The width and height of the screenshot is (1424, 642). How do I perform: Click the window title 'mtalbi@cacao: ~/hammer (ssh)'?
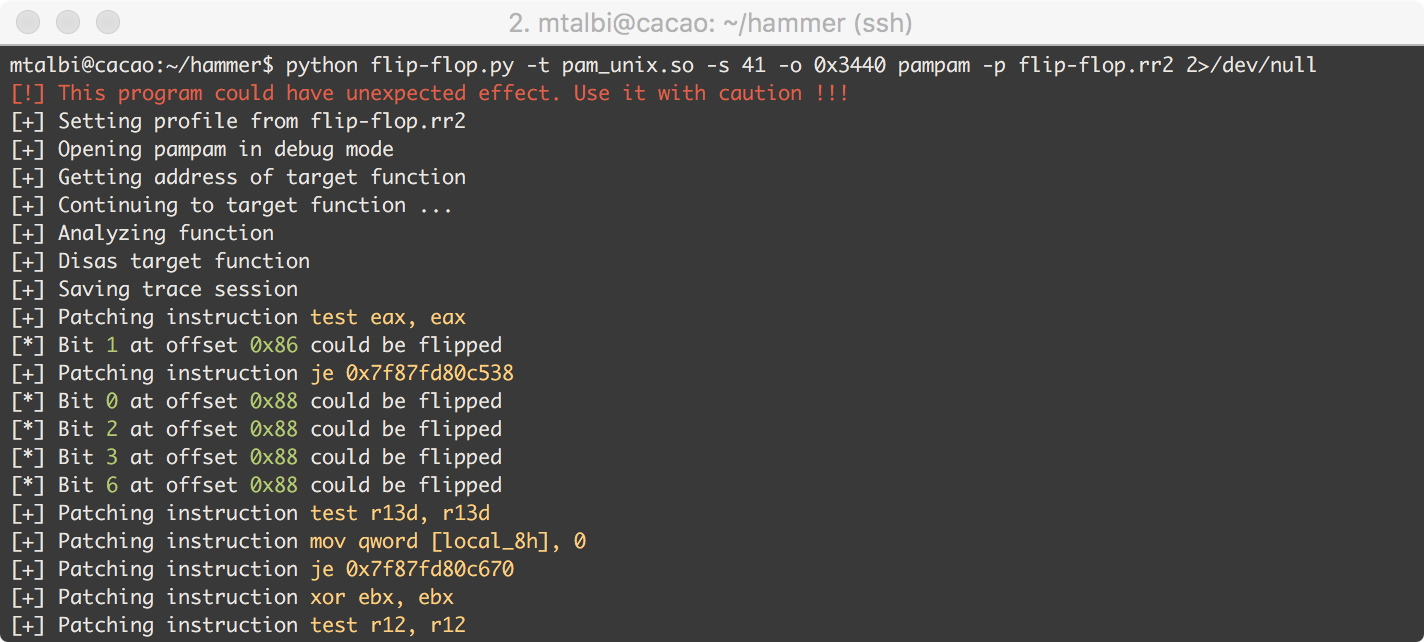tap(710, 22)
